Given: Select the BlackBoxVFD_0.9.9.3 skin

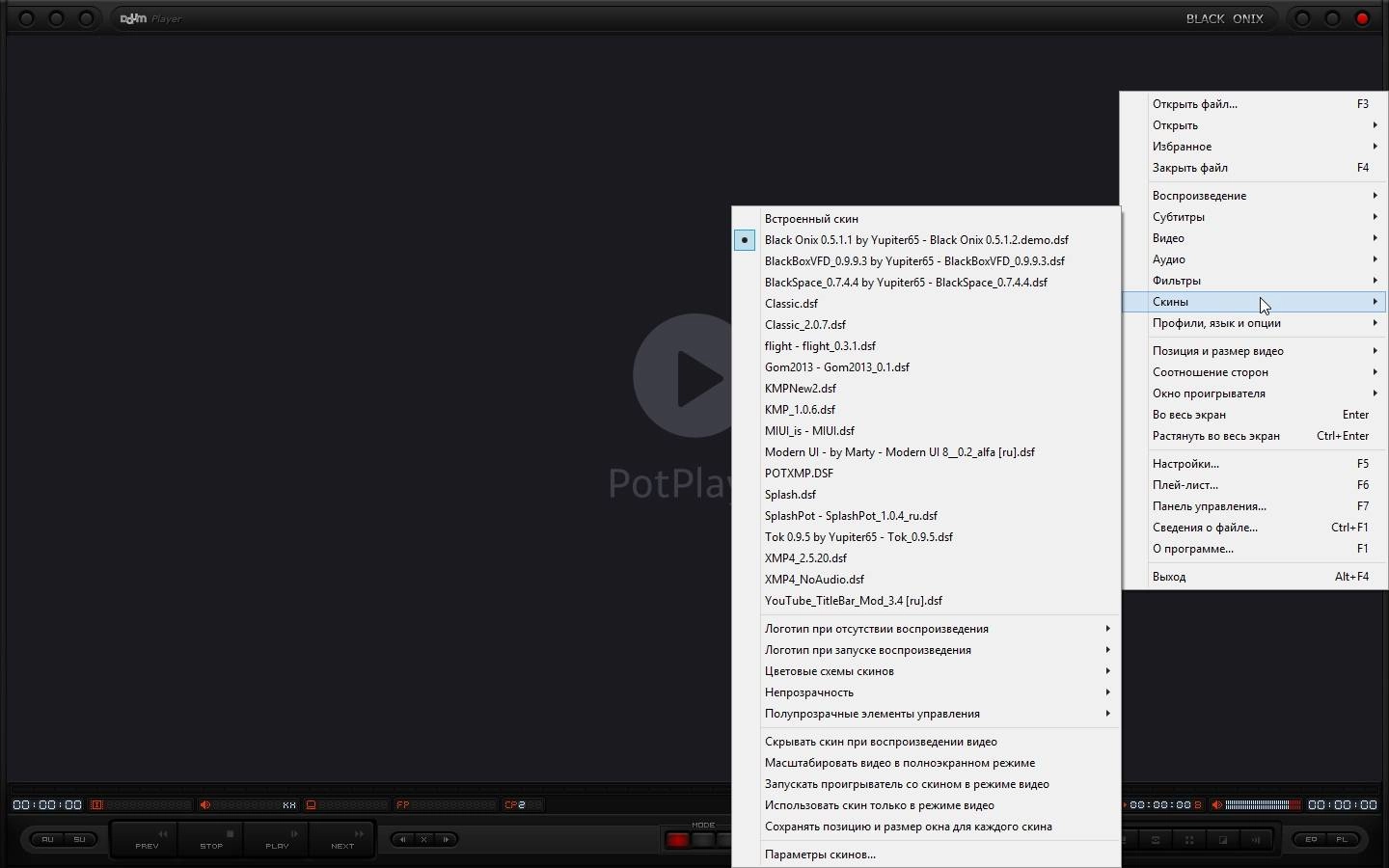Looking at the screenshot, I should [x=926, y=261].
